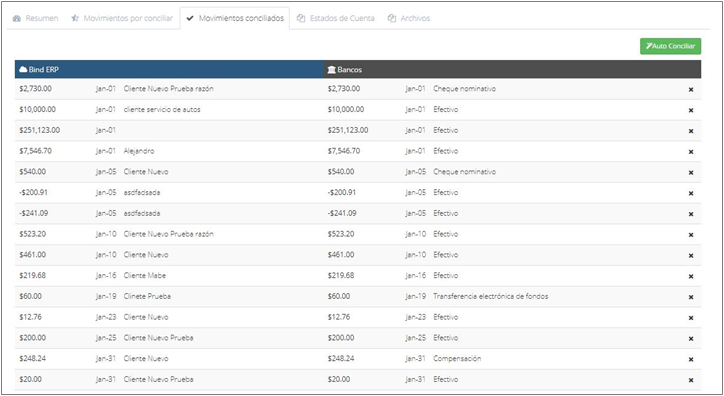This screenshot has height=396, width=724.
Task: Select the Bind ERP column header
Action: (169, 69)
